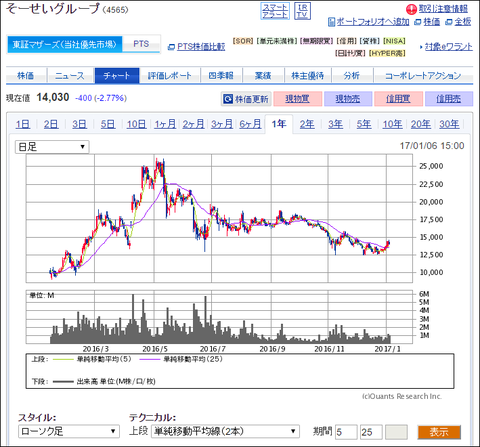The image size is (480, 447).
Task: Select the 10日 chart range
Action: 136,124
